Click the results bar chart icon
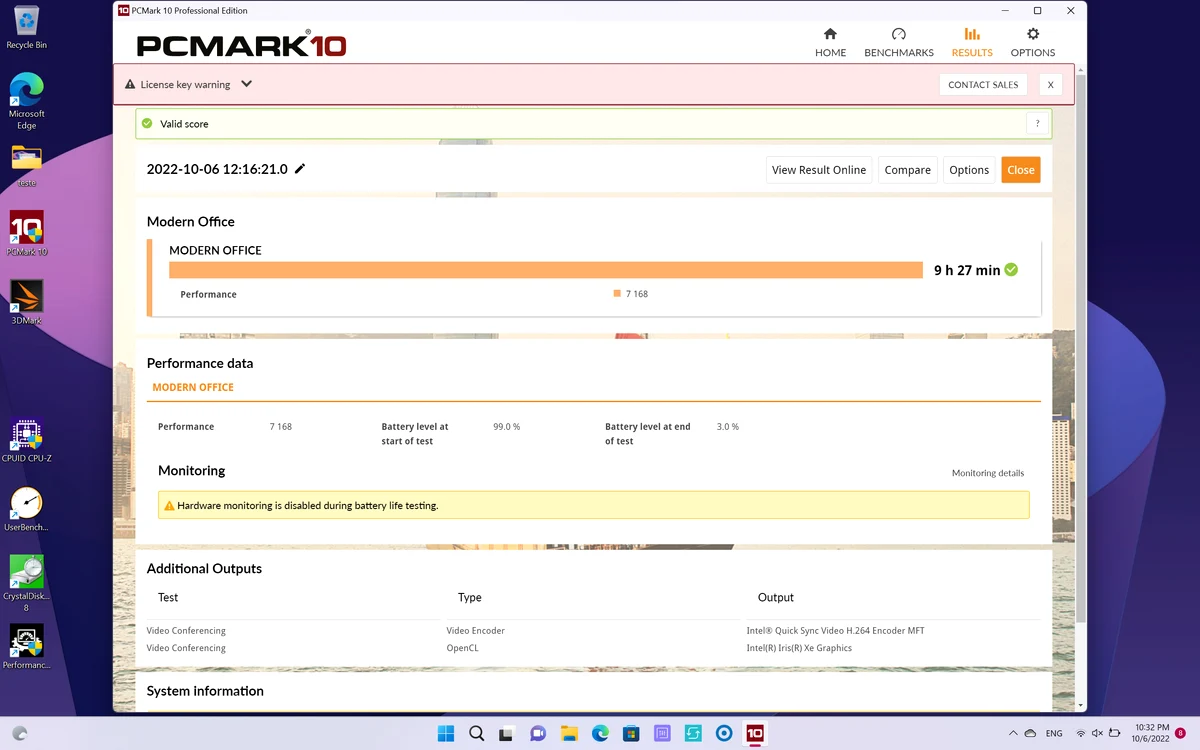This screenshot has width=1200, height=750. [x=972, y=34]
